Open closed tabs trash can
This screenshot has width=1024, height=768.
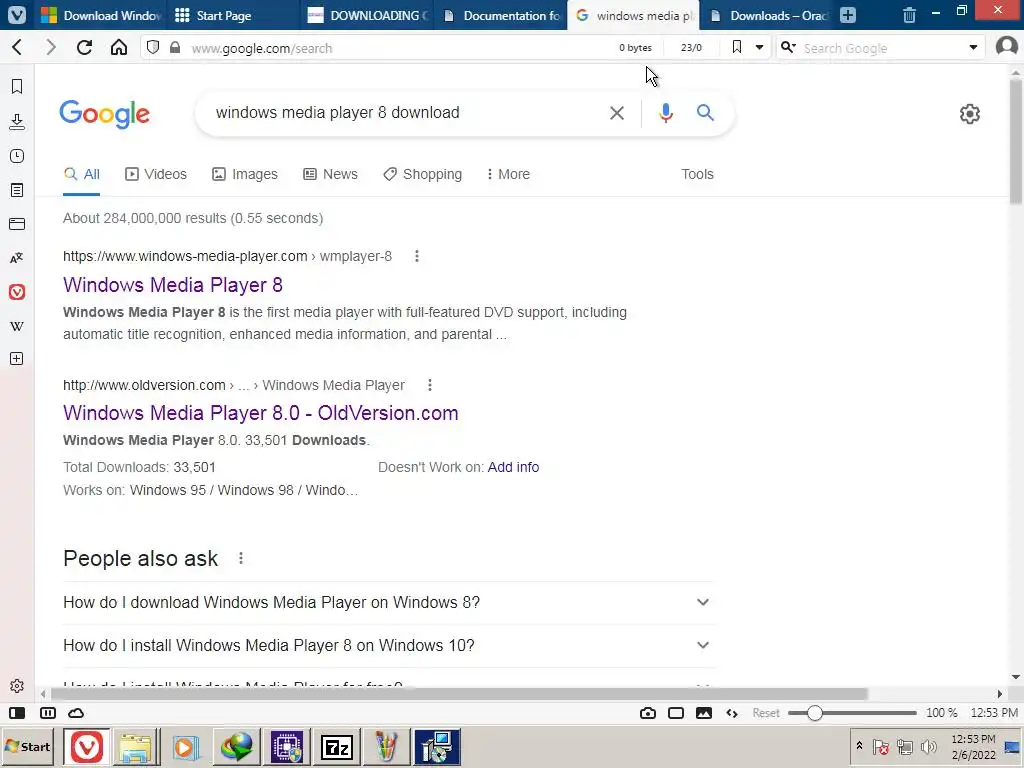pyautogui.click(x=909, y=15)
